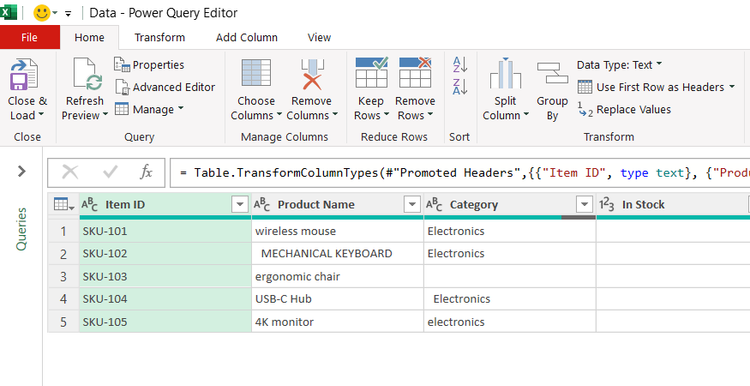Viewport: 750px width, 386px height.
Task: Switch to the Transform tab
Action: pos(160,37)
